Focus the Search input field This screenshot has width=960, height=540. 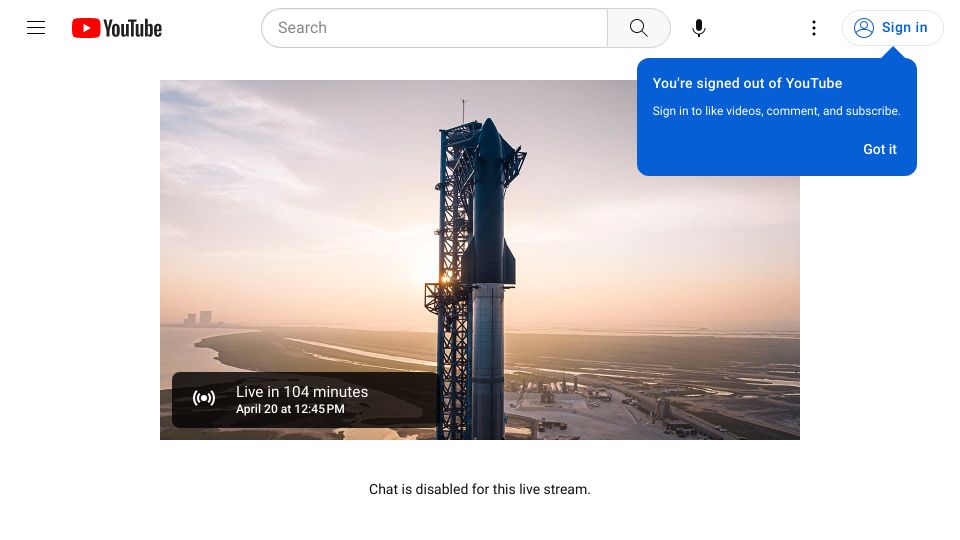[x=435, y=28]
